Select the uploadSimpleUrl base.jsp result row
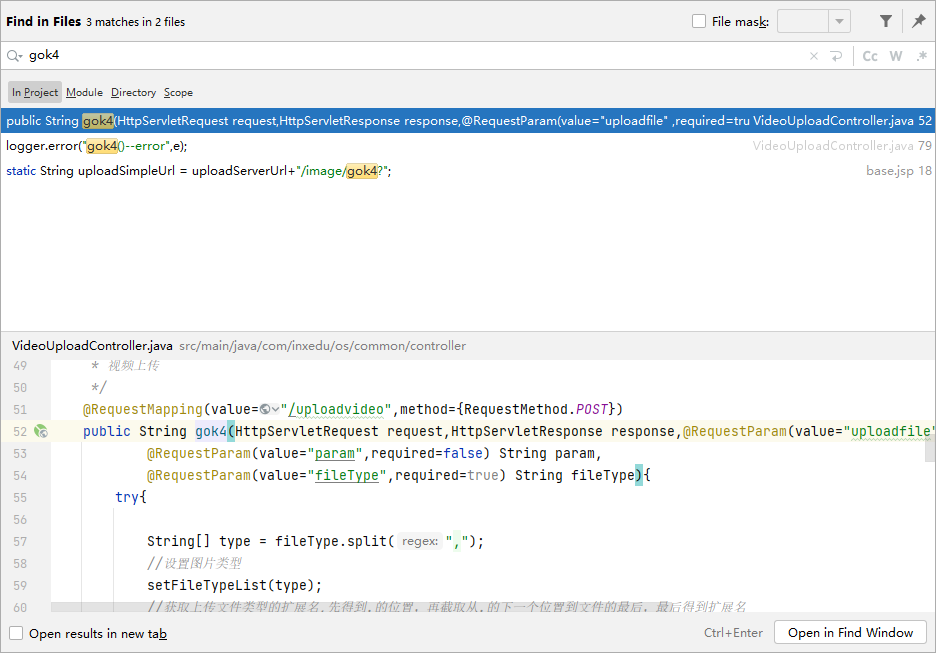936x653 pixels. [x=468, y=171]
